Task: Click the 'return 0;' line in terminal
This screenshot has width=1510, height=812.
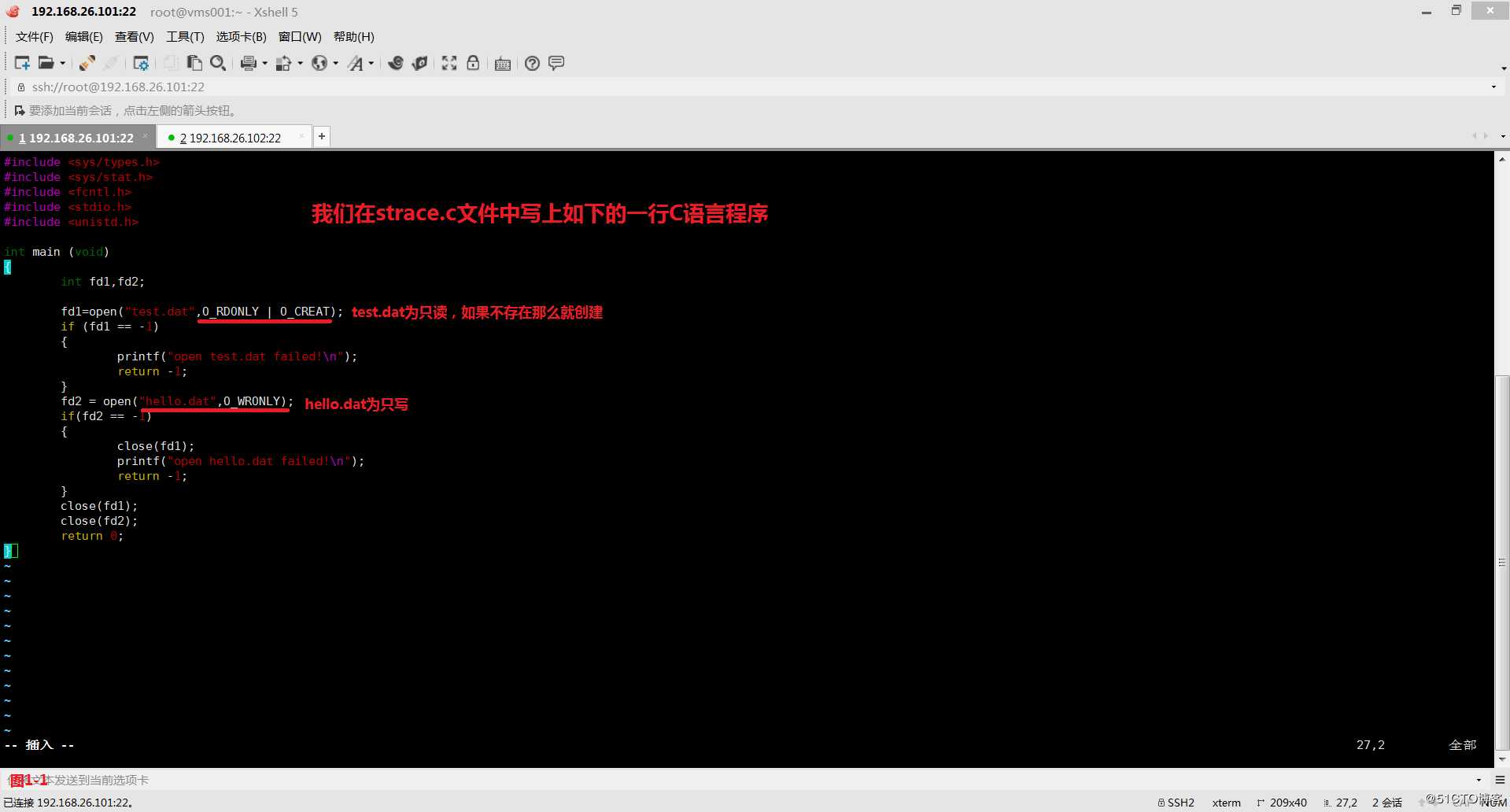Action: tap(92, 536)
